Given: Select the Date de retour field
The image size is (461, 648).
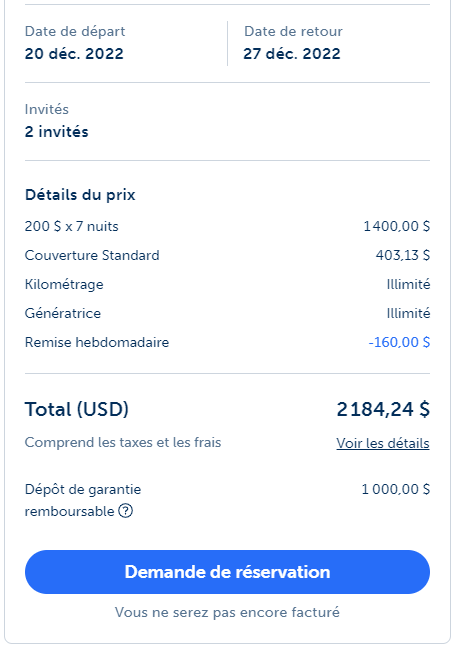Looking at the screenshot, I should point(337,43).
